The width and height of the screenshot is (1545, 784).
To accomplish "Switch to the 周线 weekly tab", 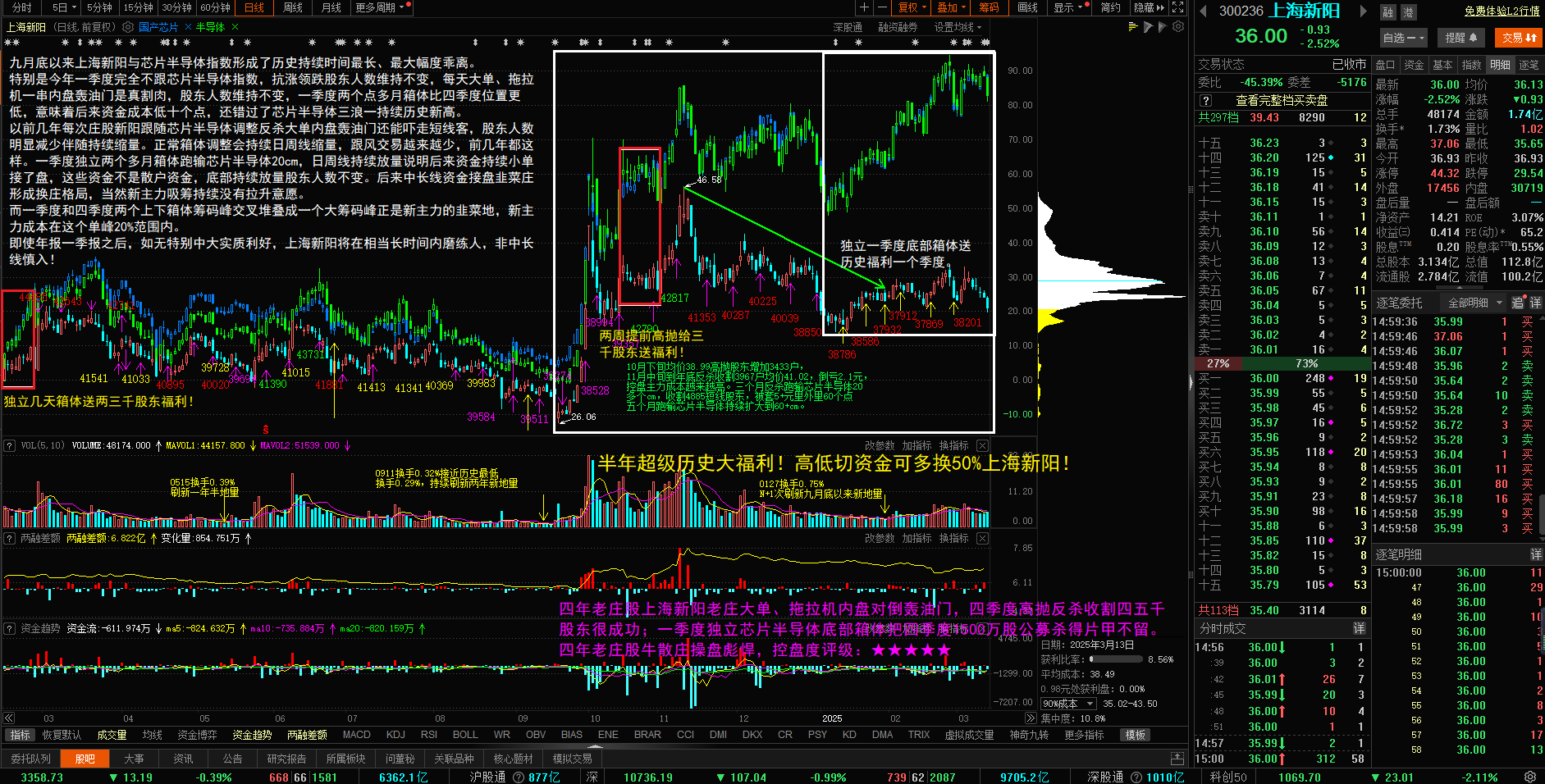I will click(293, 7).
